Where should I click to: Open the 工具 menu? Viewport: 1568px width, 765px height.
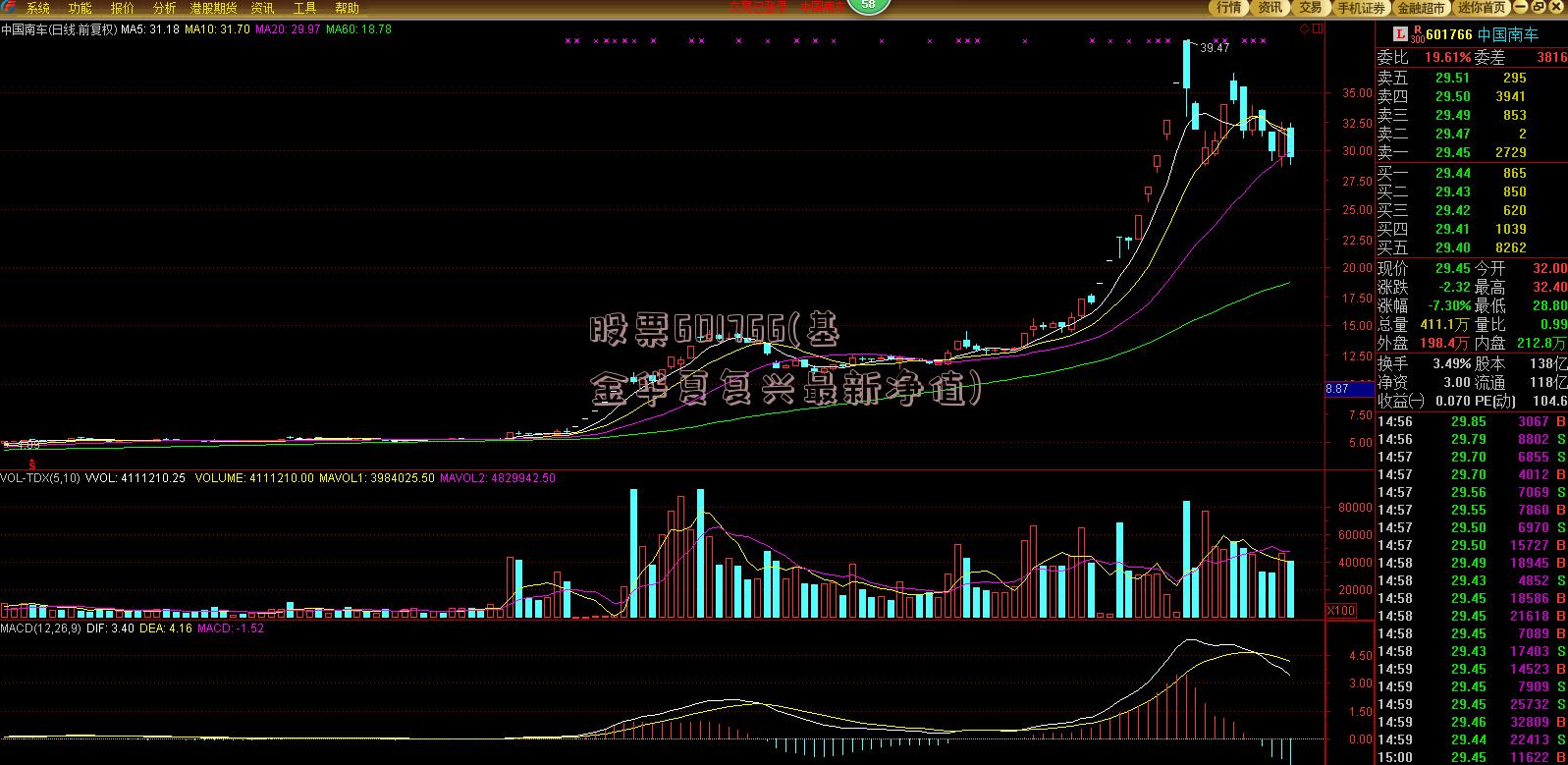[x=304, y=8]
